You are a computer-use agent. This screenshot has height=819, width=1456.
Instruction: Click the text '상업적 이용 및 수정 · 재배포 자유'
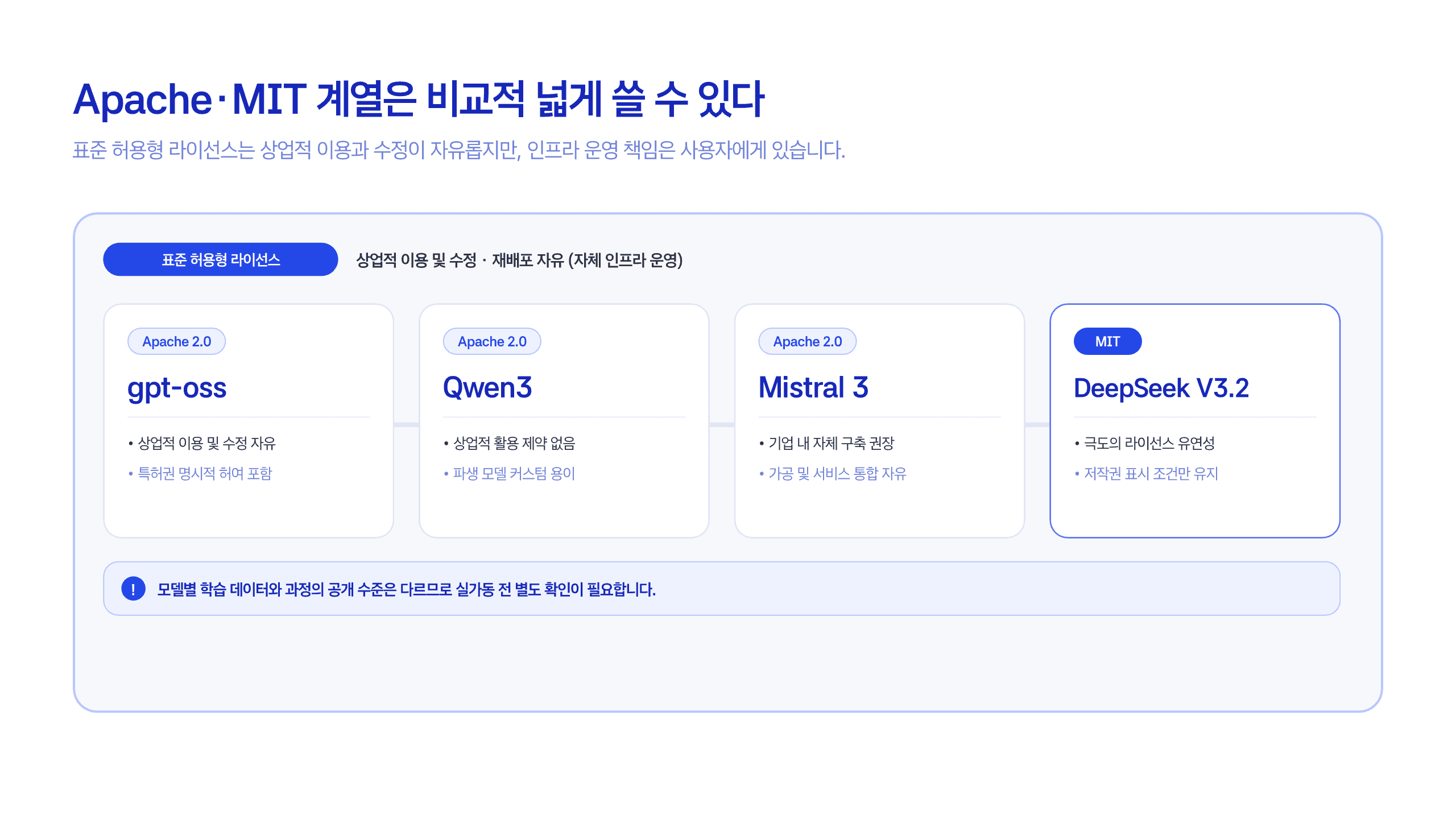[460, 260]
